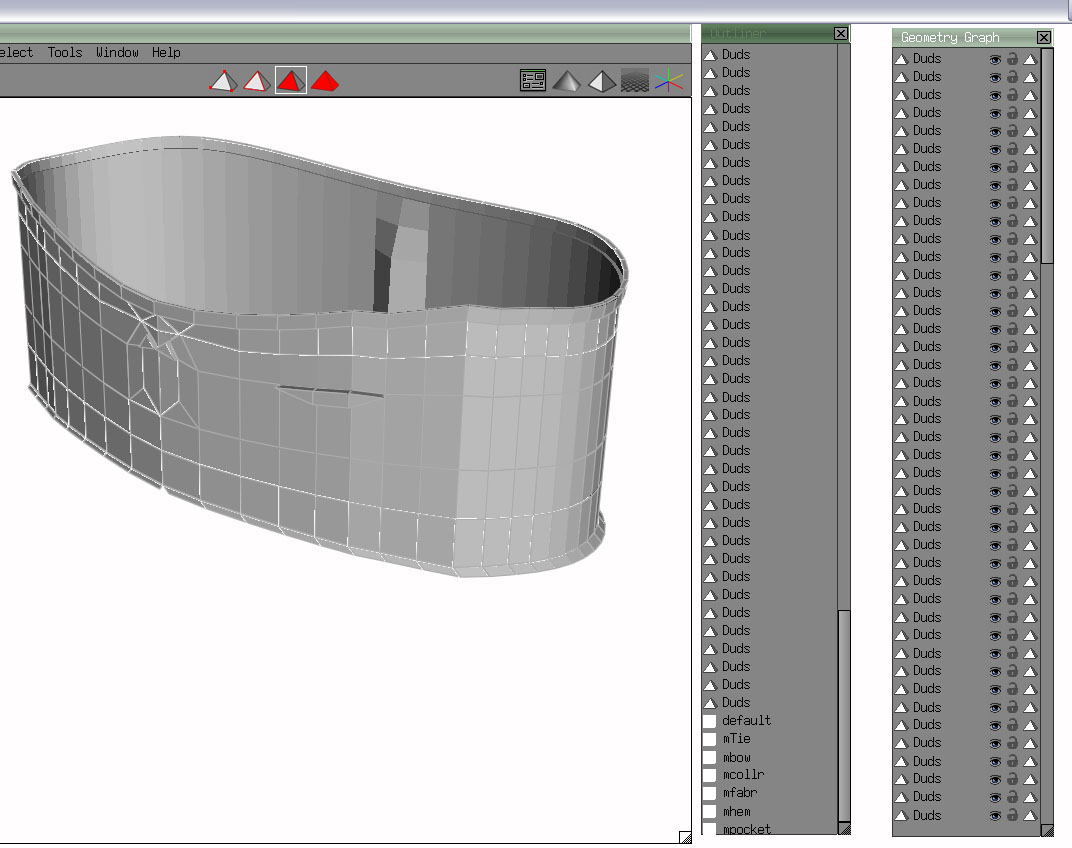The height and width of the screenshot is (848, 1072).
Task: Select the solid red object mode icon
Action: pos(325,81)
